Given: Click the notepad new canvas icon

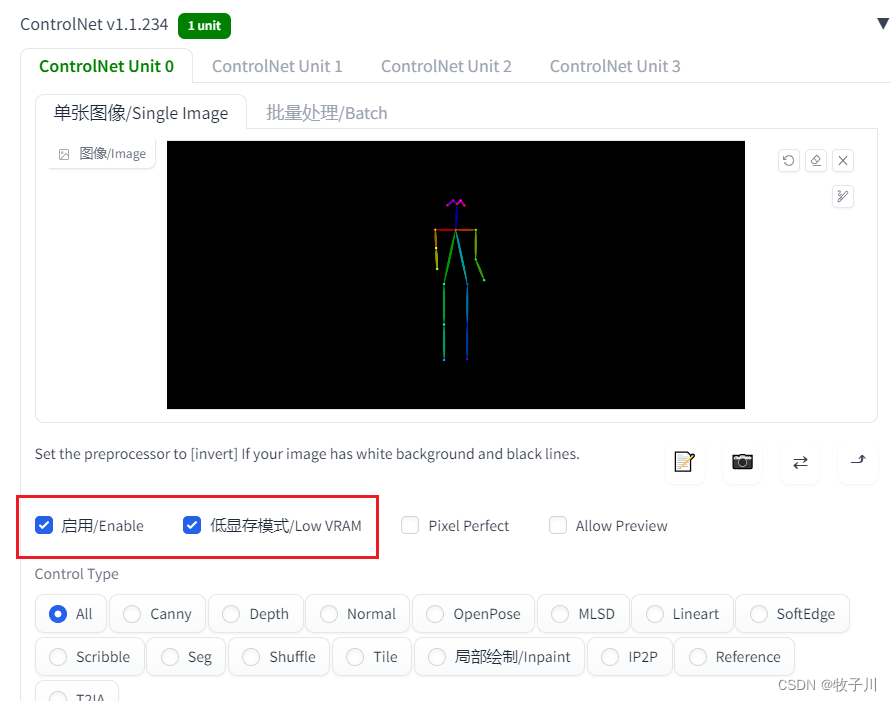Looking at the screenshot, I should [x=685, y=462].
